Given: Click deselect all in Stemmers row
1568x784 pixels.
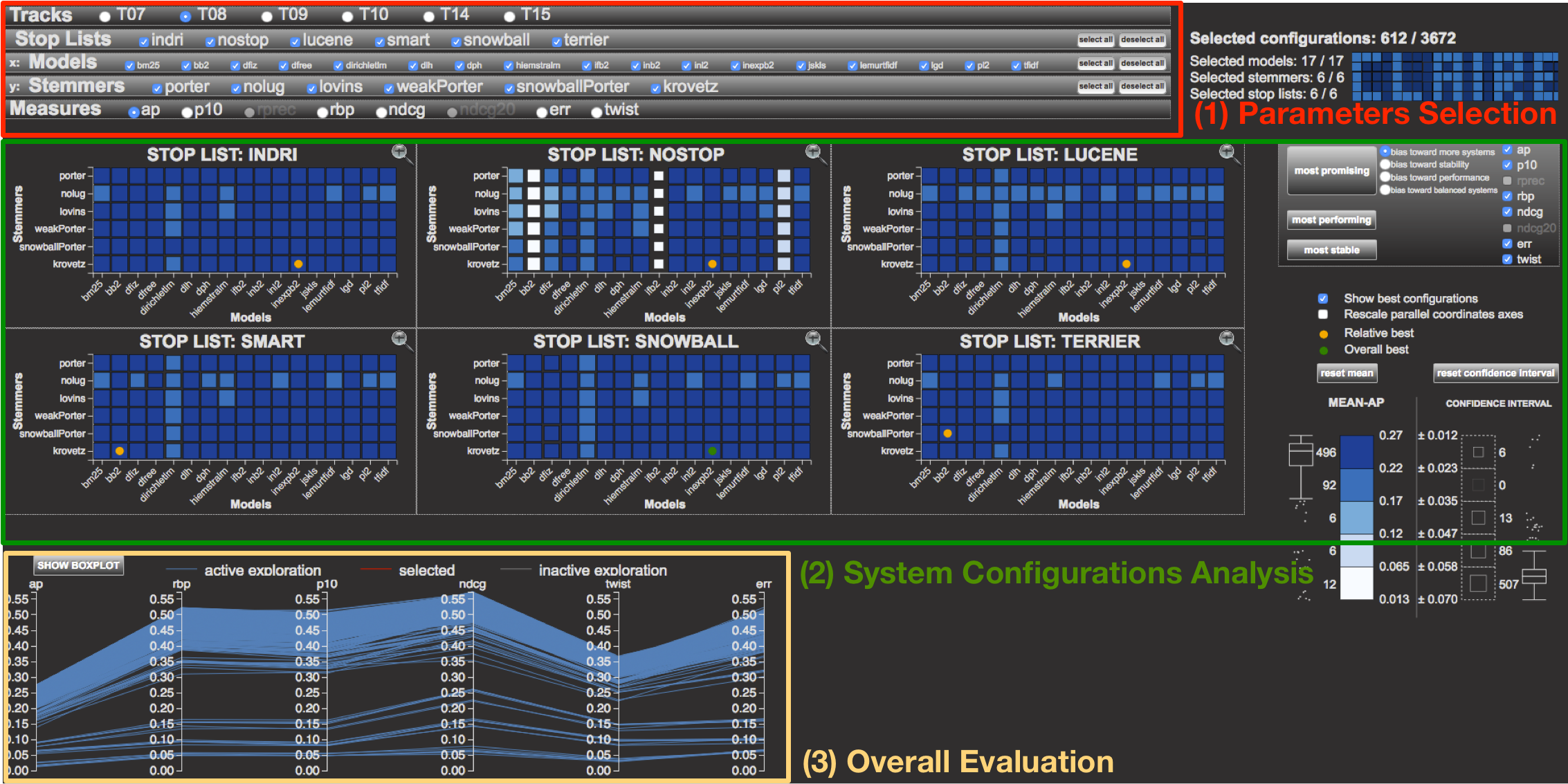Looking at the screenshot, I should [1142, 86].
